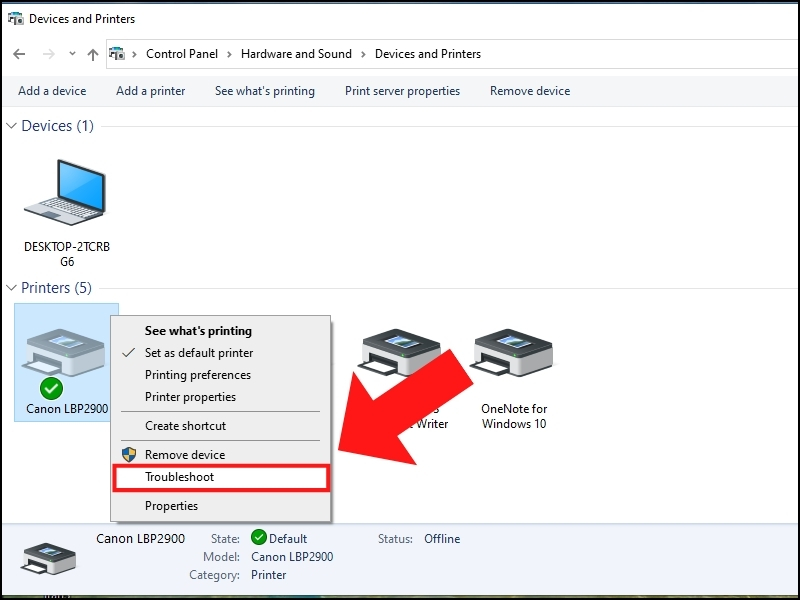Click Remove device in the toolbar

pyautogui.click(x=530, y=91)
